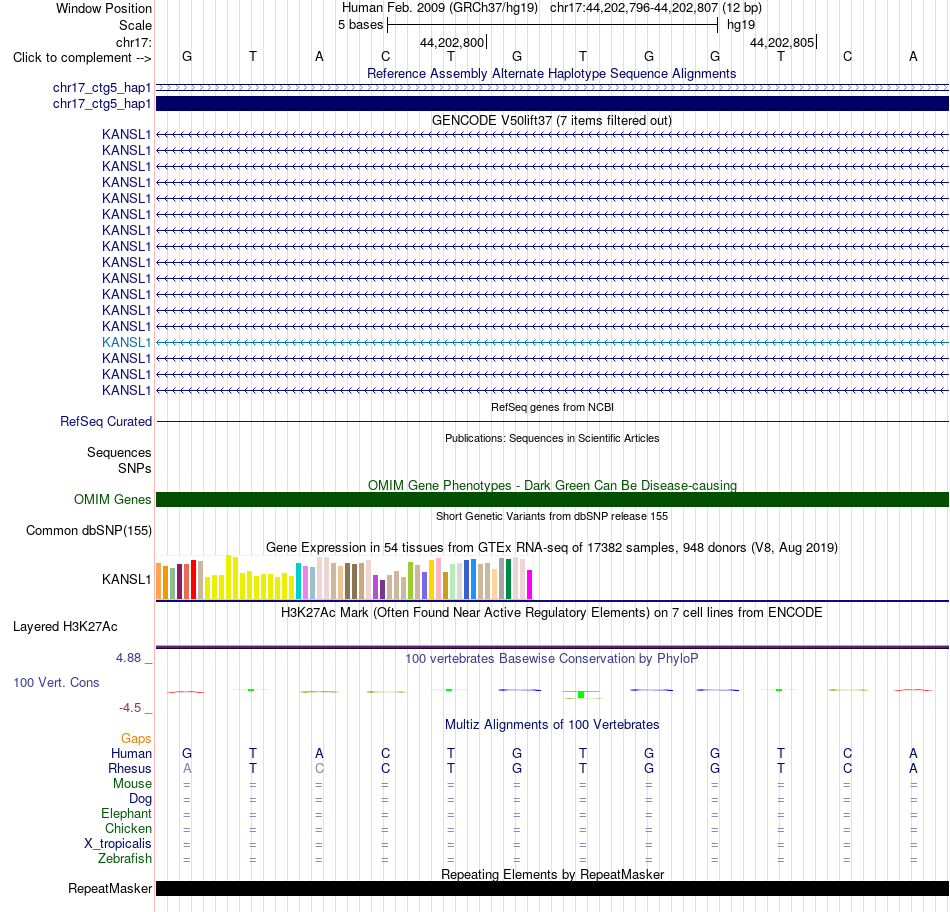Viewport: 950px width, 912px height.
Task: Click first base G in sequence row
Action: pyautogui.click(x=187, y=56)
